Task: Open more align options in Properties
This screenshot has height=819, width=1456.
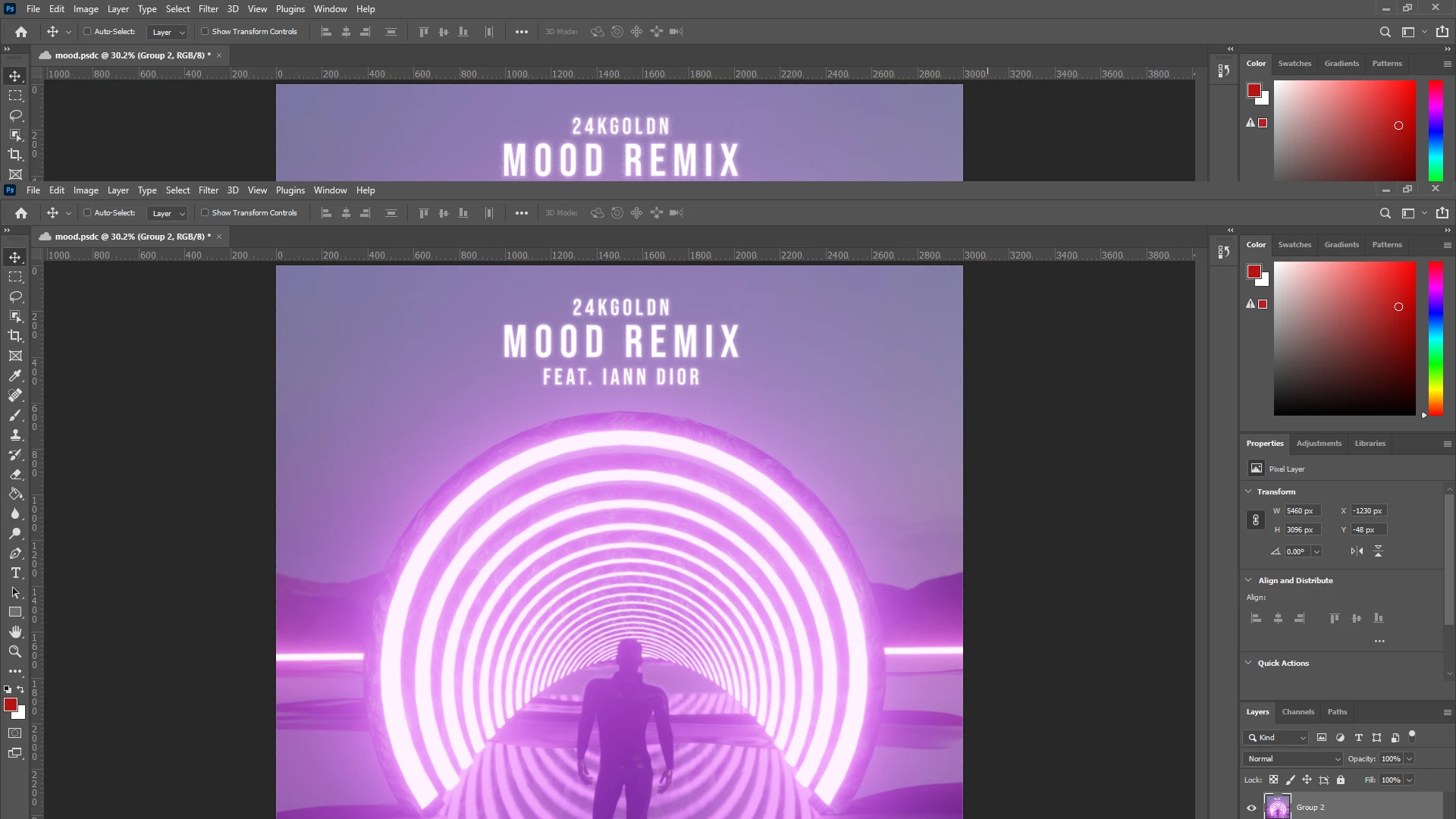Action: point(1379,642)
